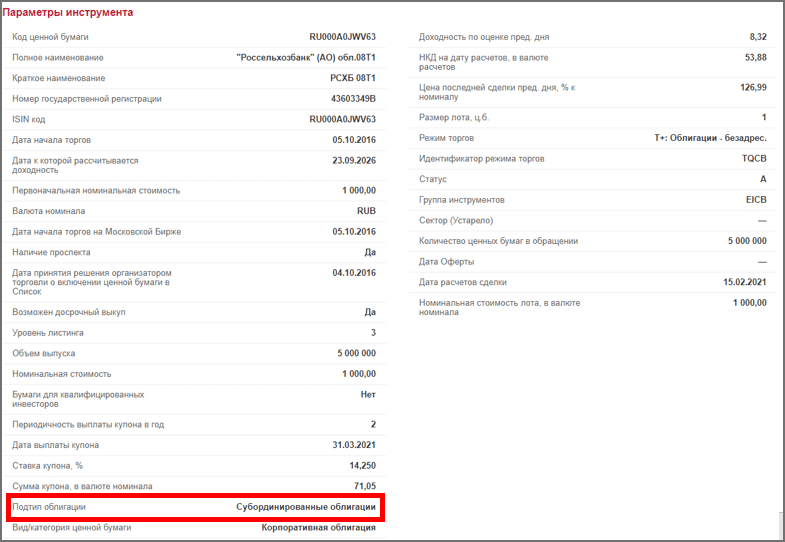
Task: Click last deal price 126,99
Action: [x=753, y=88]
